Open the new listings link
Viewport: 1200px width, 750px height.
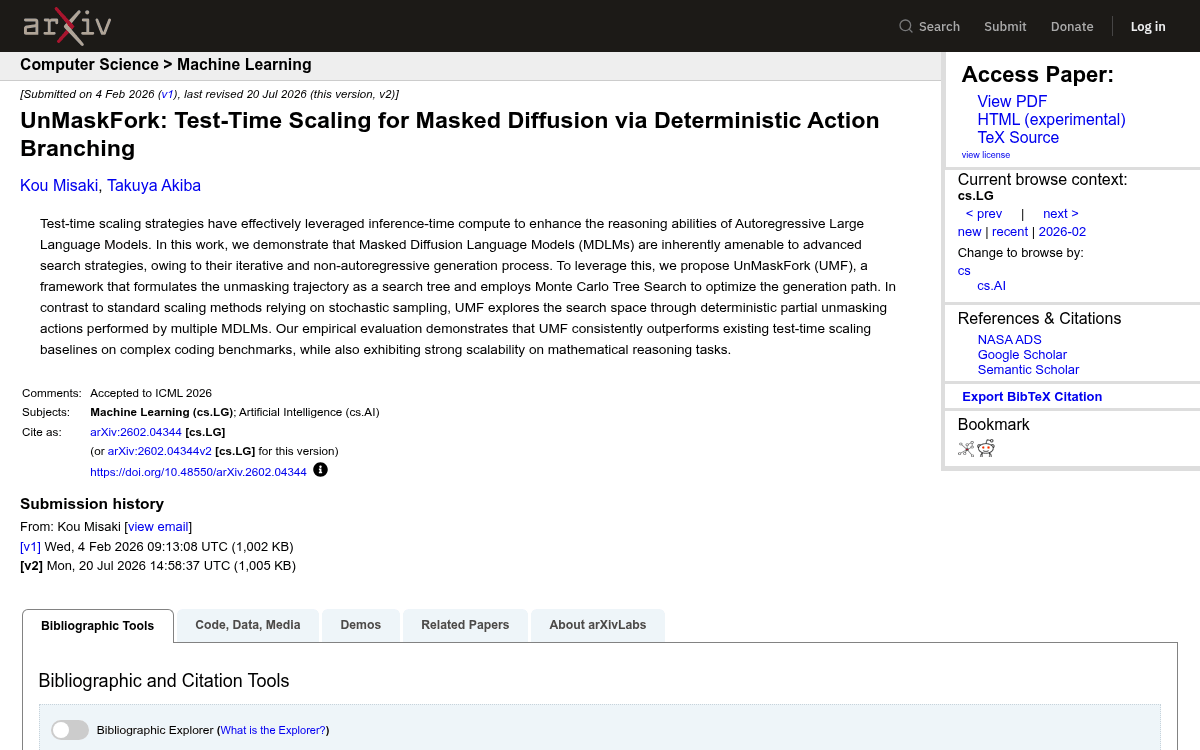(x=970, y=232)
